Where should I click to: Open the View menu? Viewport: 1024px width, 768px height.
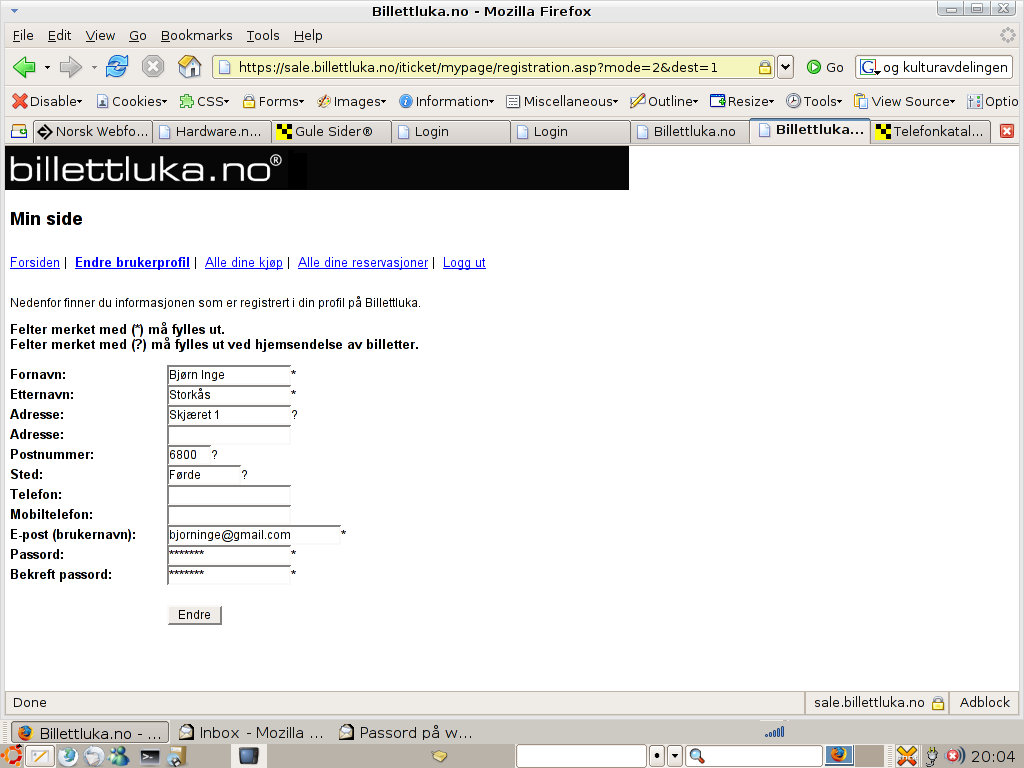(x=100, y=35)
